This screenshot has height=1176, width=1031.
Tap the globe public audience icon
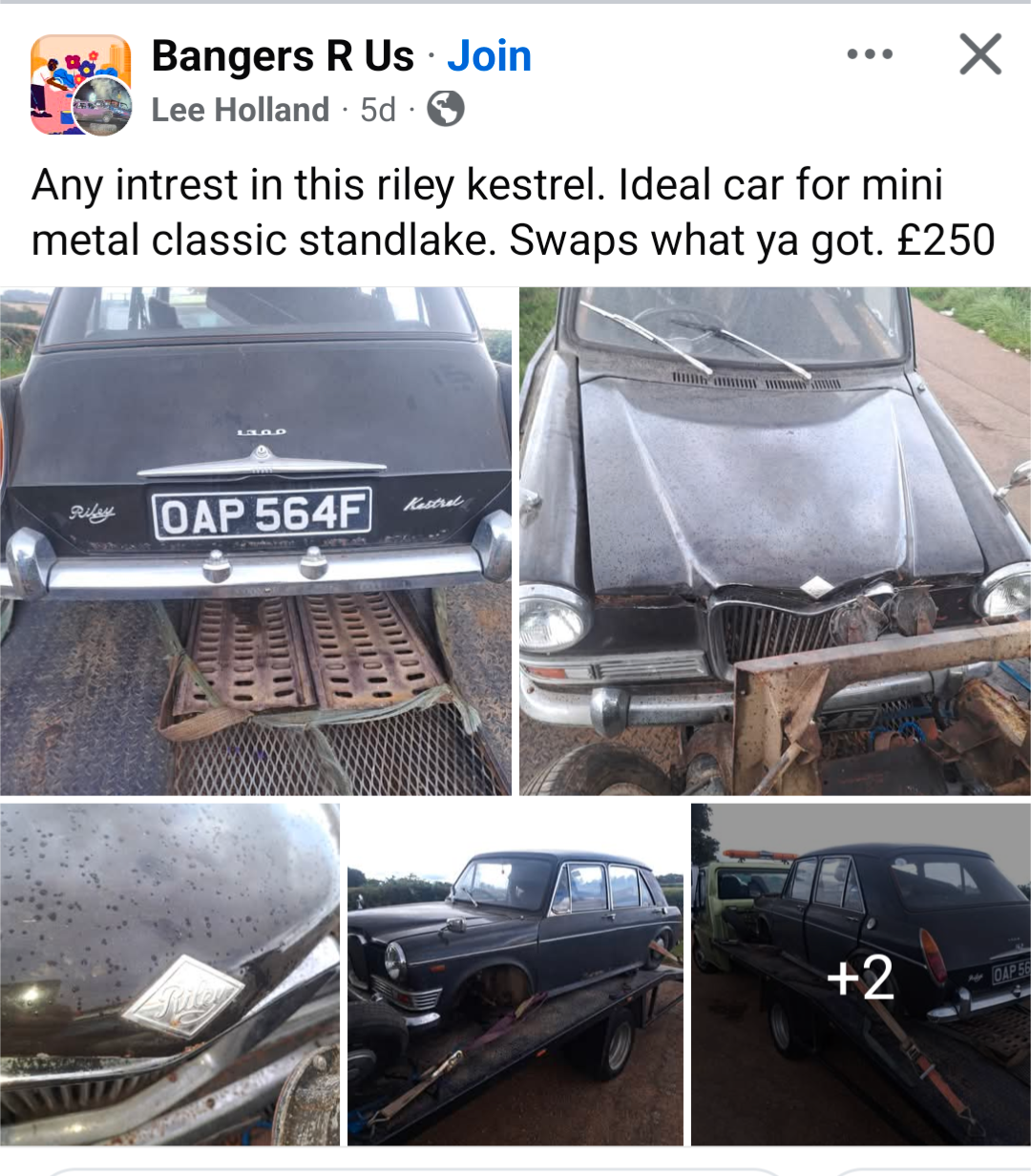(445, 109)
